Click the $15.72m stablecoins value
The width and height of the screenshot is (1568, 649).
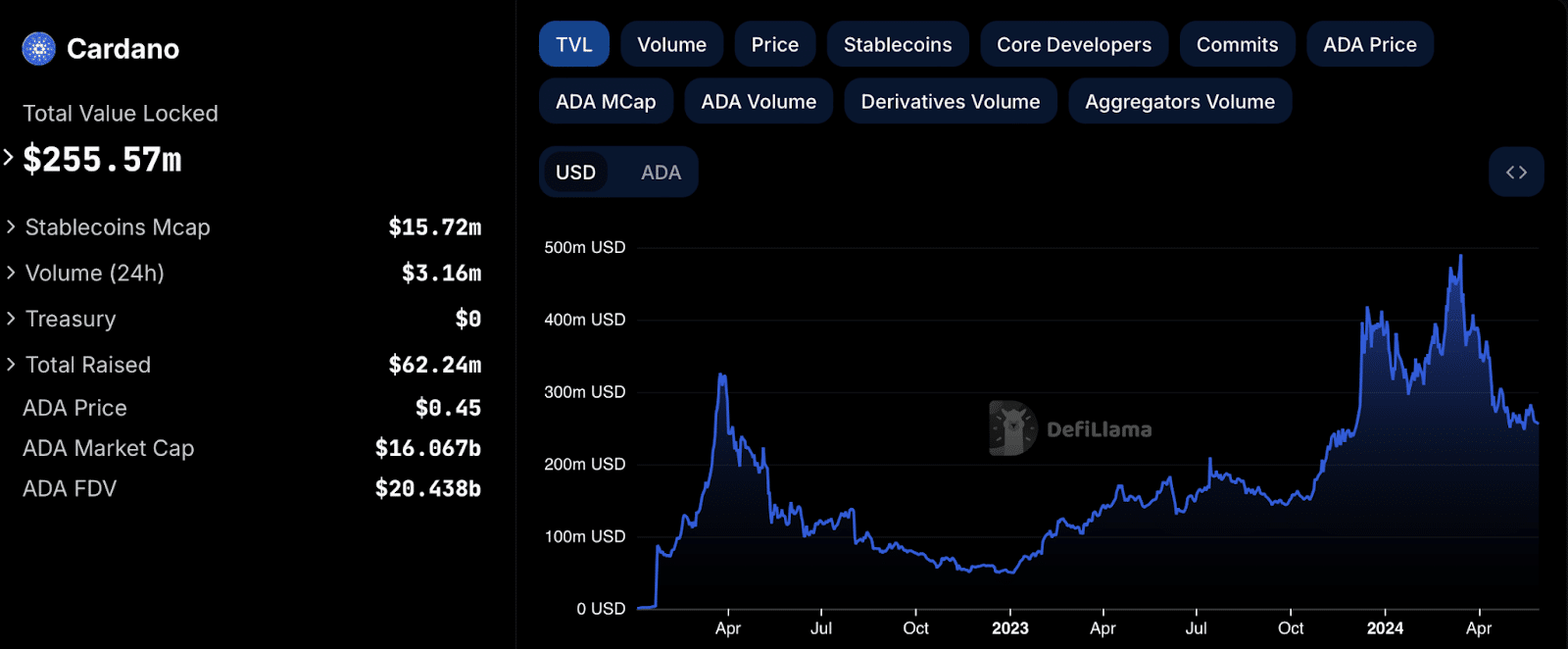pos(434,227)
